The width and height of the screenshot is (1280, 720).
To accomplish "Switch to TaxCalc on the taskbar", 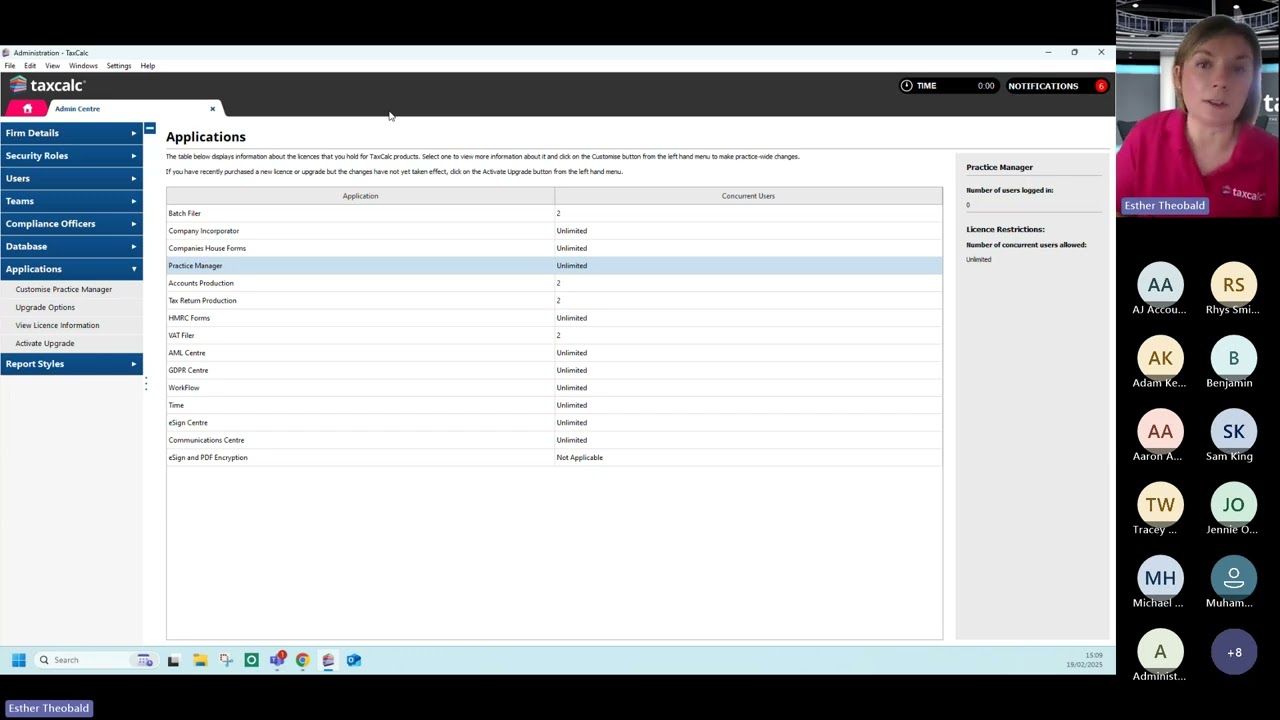I will (328, 660).
